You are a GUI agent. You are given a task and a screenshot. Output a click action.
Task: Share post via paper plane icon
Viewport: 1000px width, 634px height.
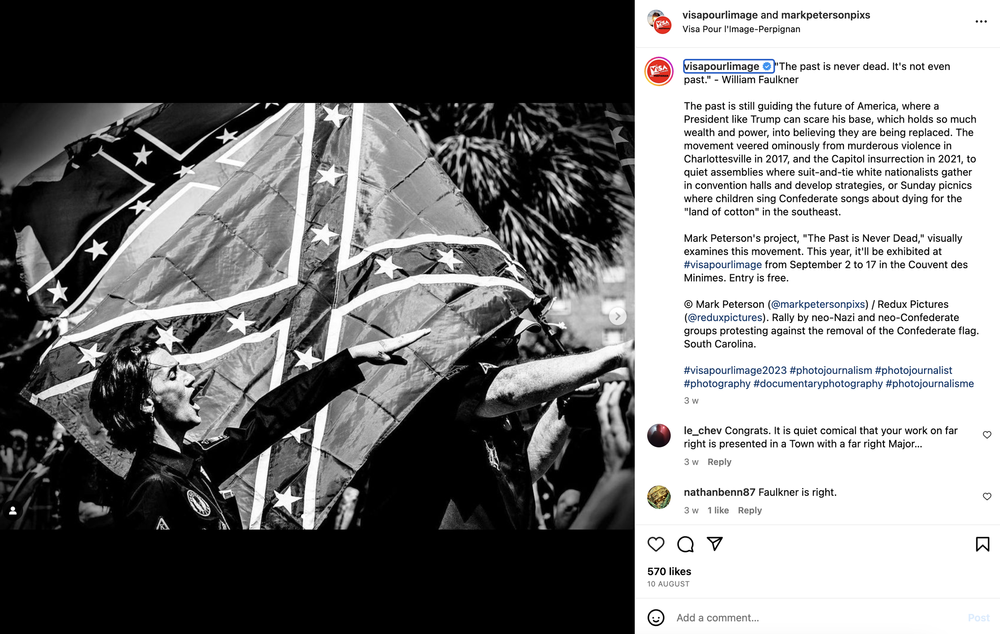715,544
